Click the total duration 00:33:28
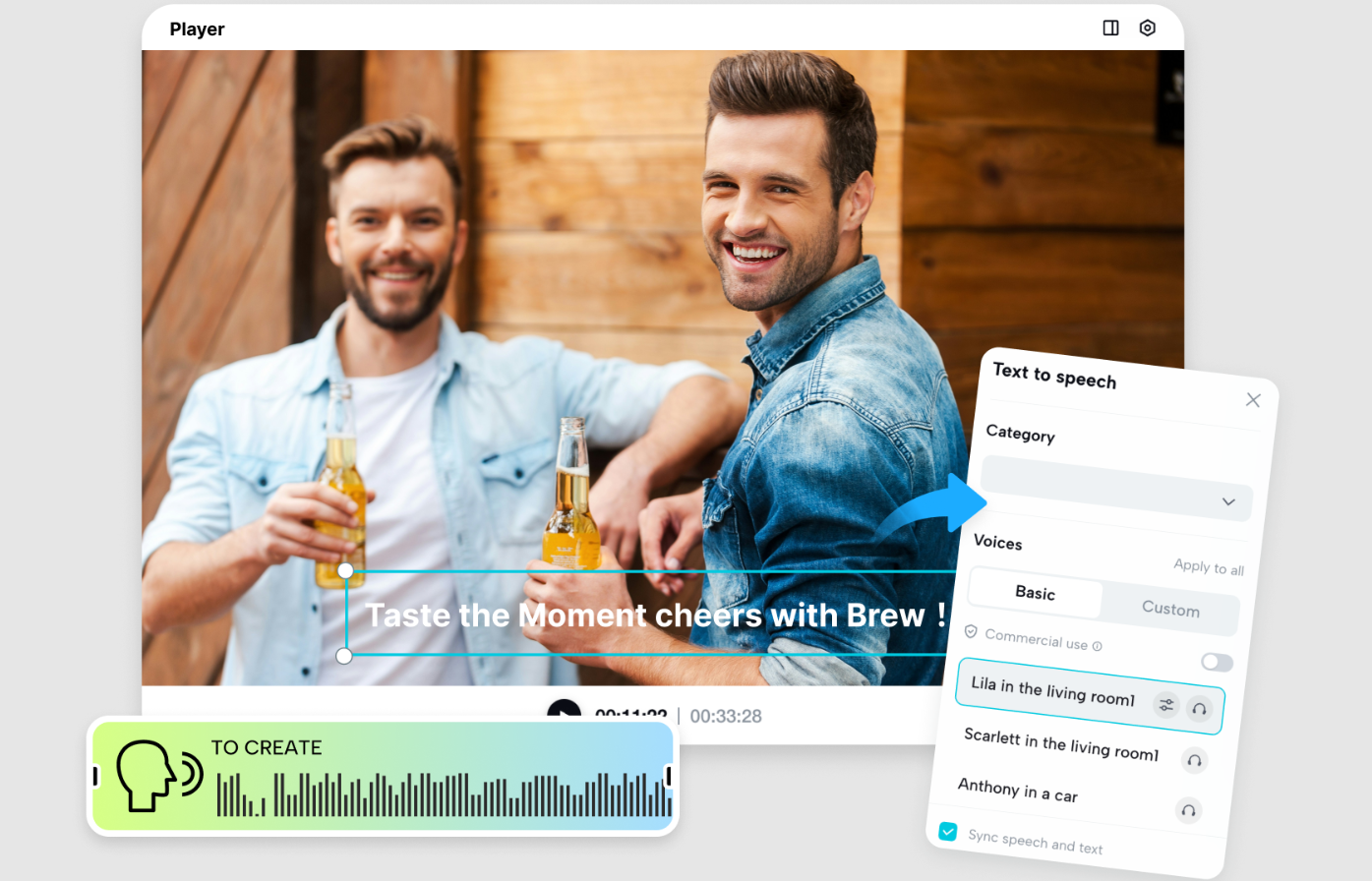 726,717
